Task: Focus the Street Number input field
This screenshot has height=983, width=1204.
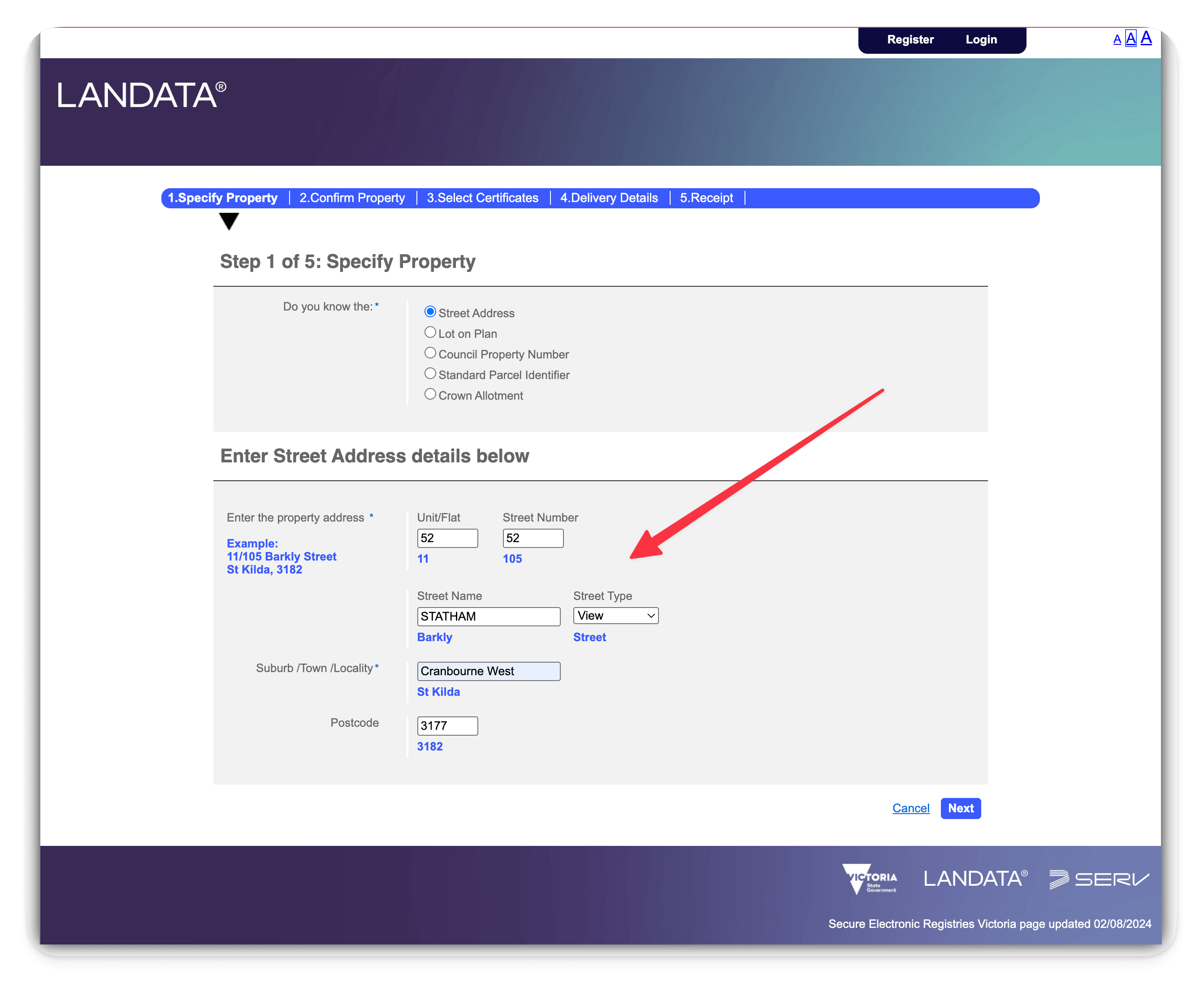Action: coord(533,539)
